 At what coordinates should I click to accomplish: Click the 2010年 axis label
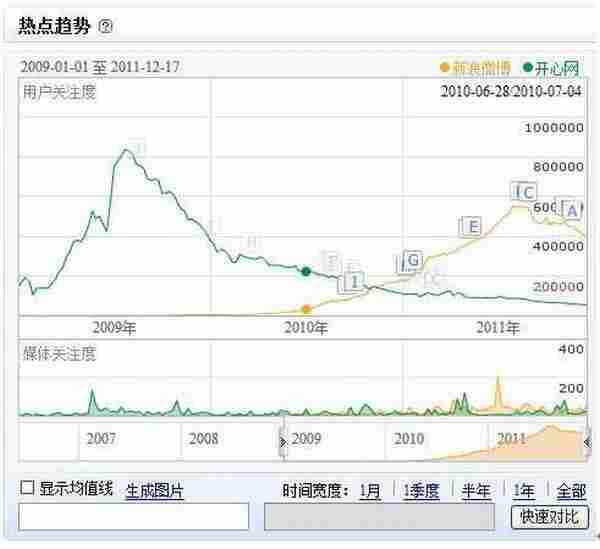tap(306, 328)
